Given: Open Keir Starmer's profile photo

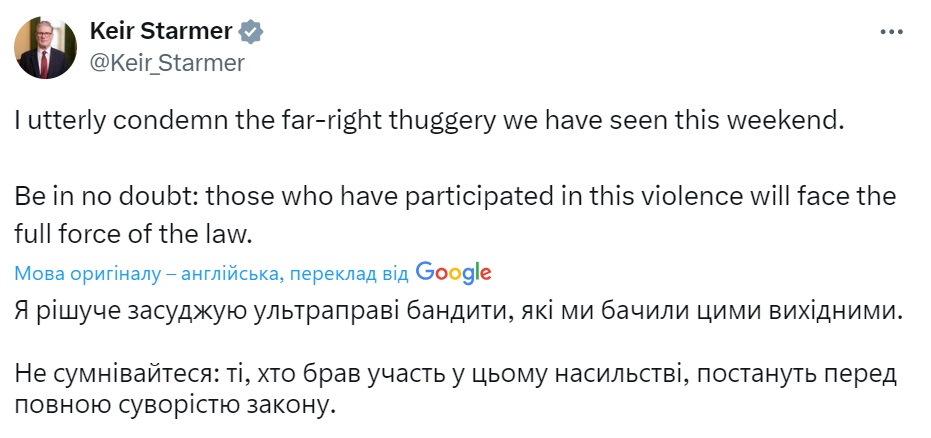Looking at the screenshot, I should (45, 47).
